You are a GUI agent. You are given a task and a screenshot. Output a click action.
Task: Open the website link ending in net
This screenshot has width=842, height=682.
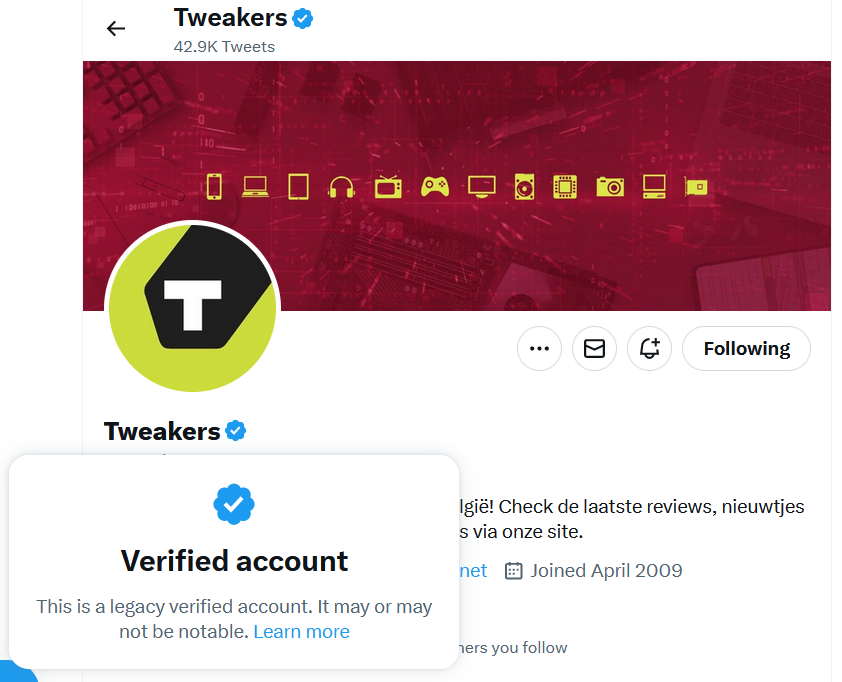(x=474, y=571)
